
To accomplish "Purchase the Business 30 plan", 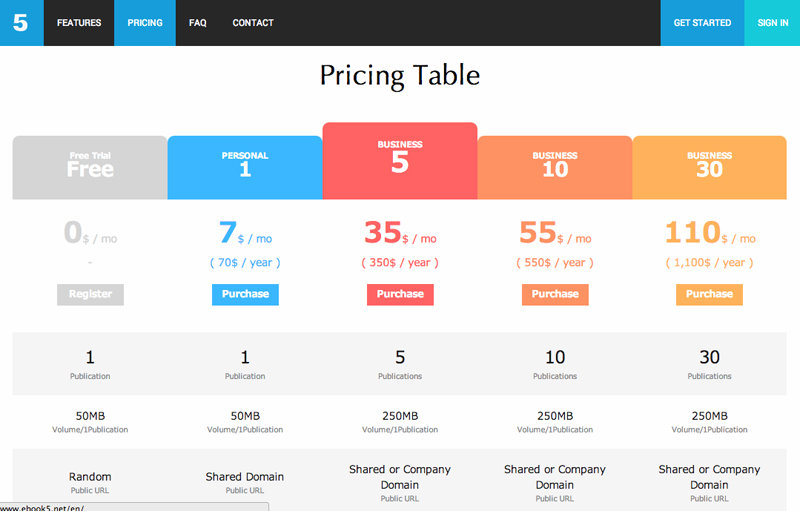I will pyautogui.click(x=709, y=294).
